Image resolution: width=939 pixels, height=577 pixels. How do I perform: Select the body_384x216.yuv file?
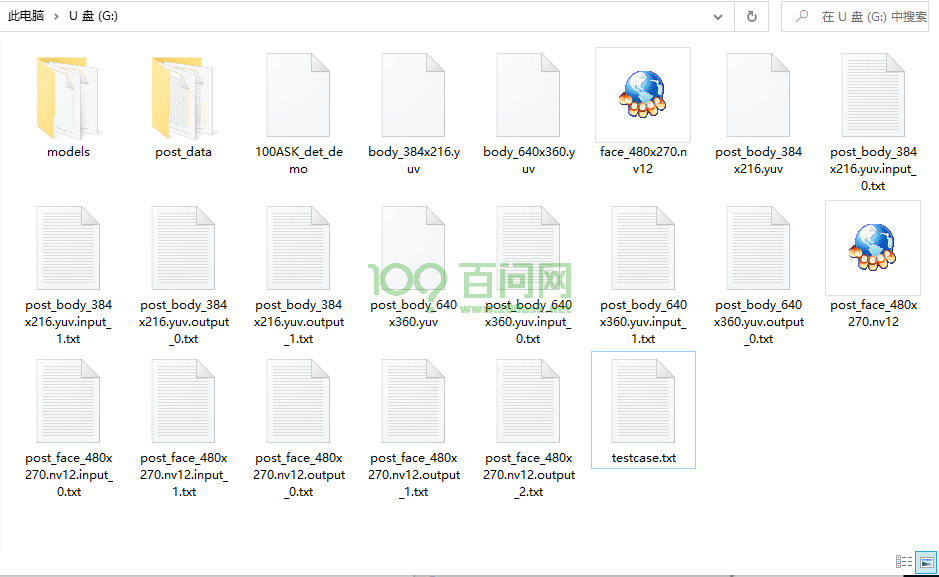413,98
